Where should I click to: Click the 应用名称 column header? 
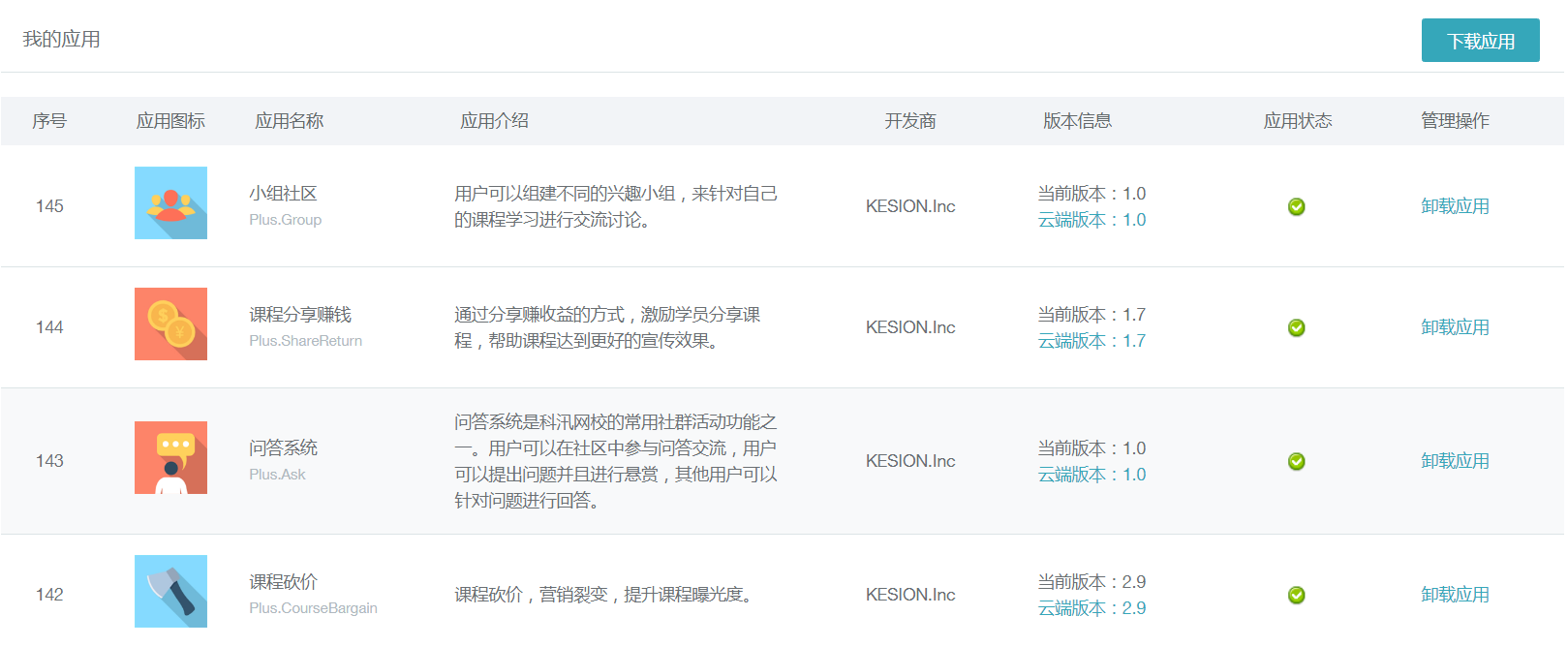[x=289, y=121]
